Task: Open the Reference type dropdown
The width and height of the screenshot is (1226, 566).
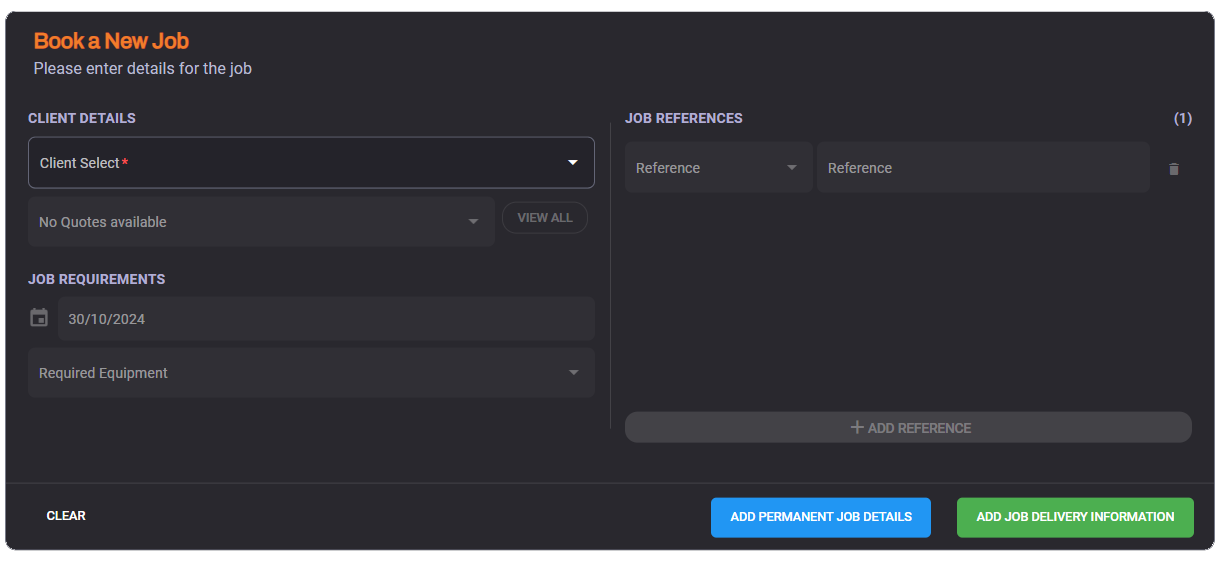Action: point(719,168)
